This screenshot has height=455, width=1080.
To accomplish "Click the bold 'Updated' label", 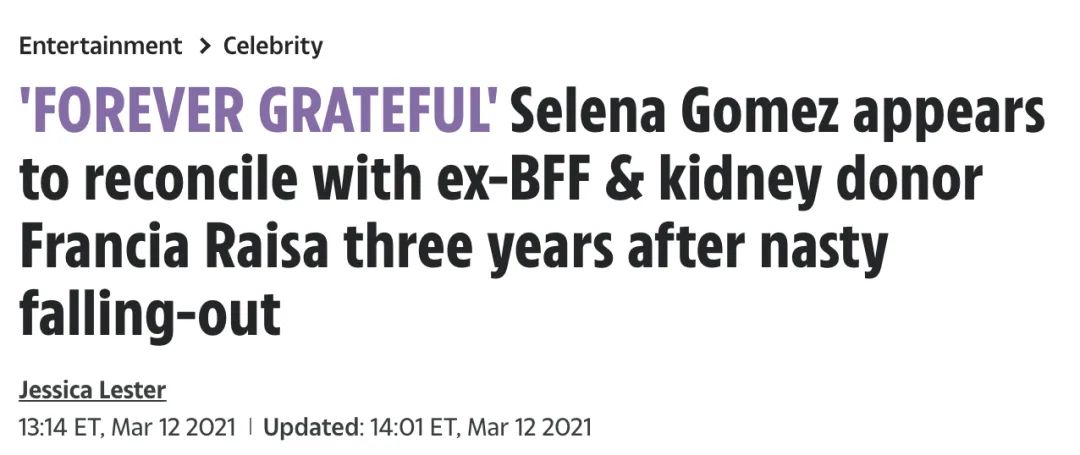I will pyautogui.click(x=312, y=427).
